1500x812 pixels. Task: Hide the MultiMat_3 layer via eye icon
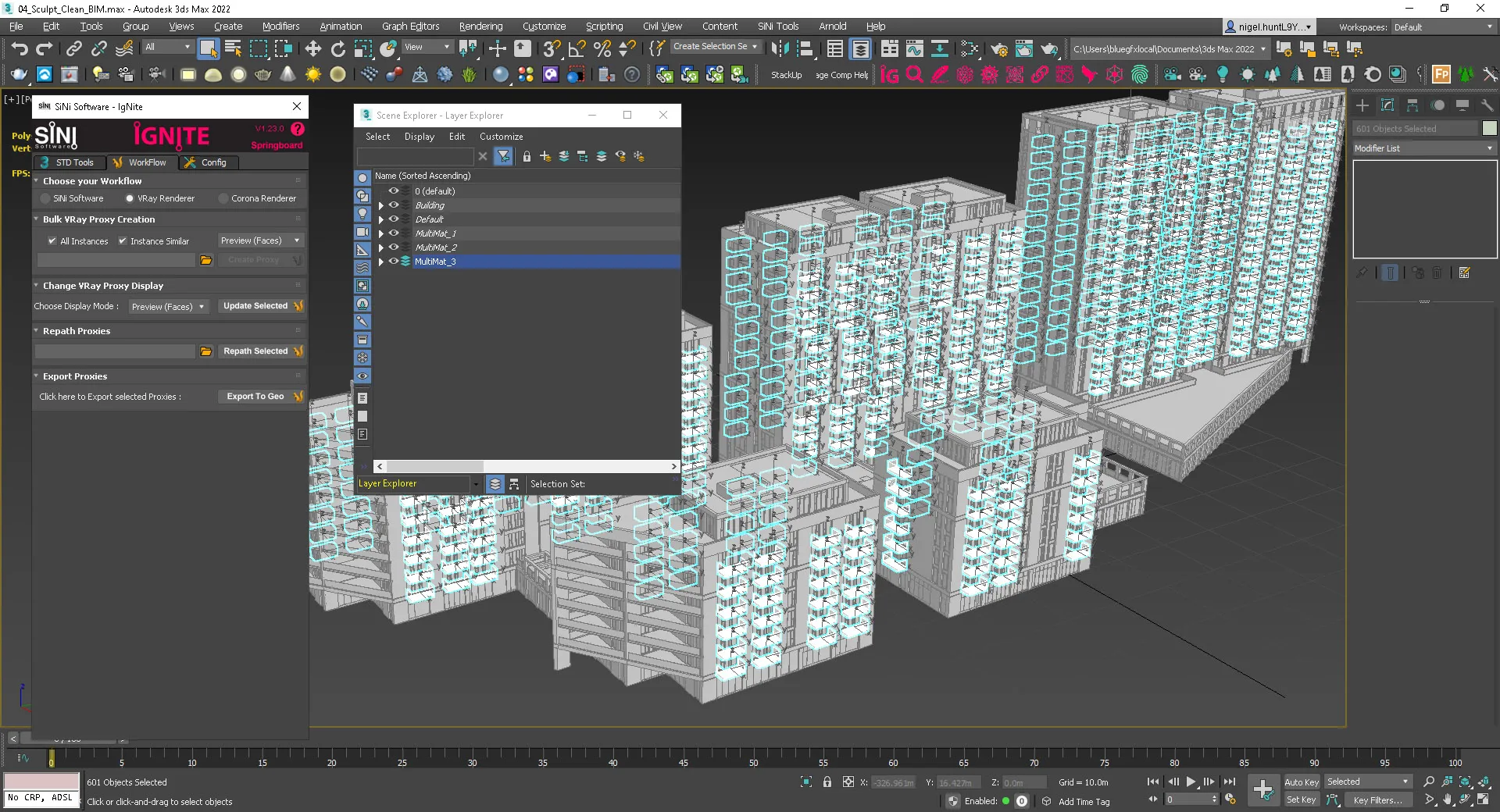pyautogui.click(x=394, y=262)
